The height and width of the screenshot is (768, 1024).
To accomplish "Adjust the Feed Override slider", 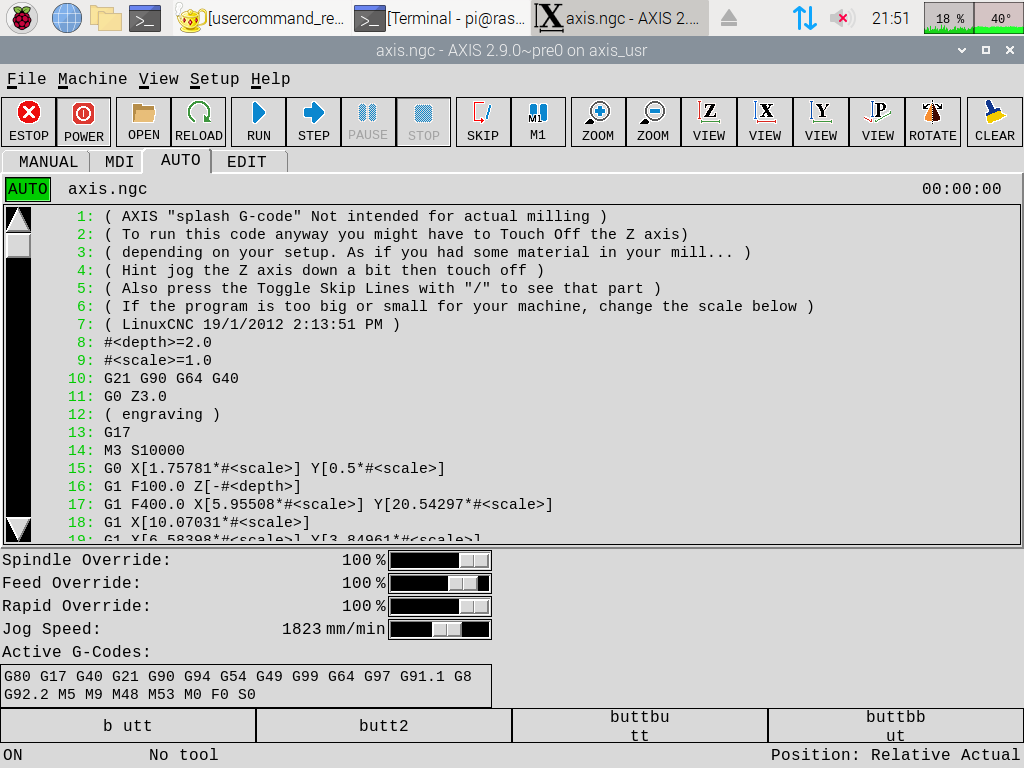I will tap(440, 583).
